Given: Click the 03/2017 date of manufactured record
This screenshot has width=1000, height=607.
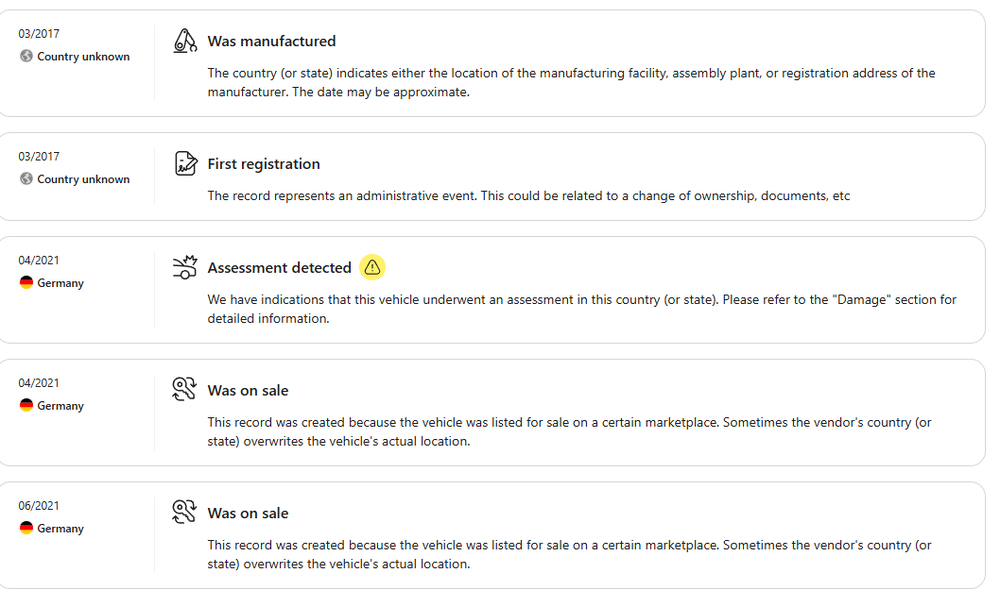Looking at the screenshot, I should tap(38, 34).
